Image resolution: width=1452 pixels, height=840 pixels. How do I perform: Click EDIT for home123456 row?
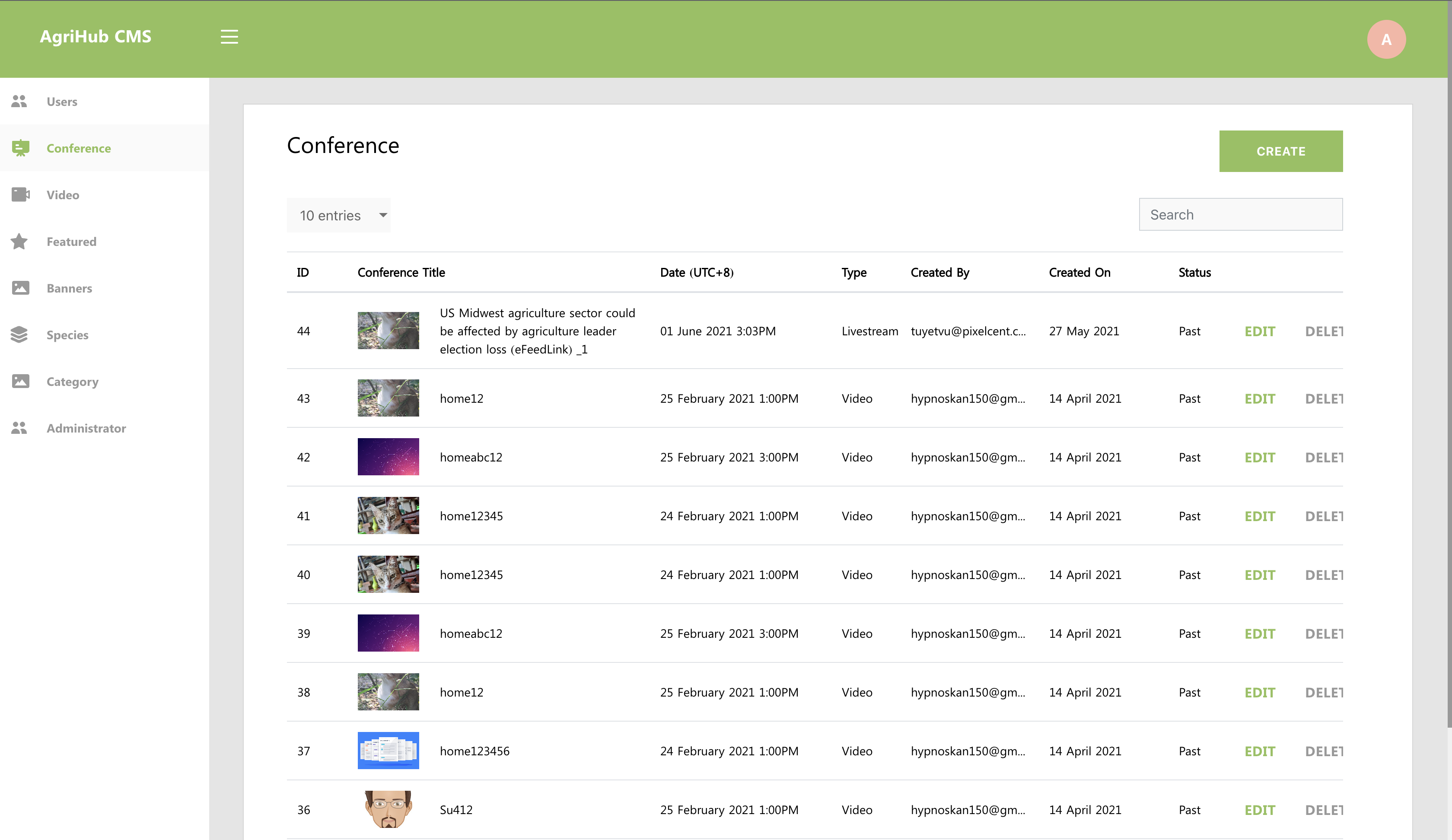coord(1259,751)
